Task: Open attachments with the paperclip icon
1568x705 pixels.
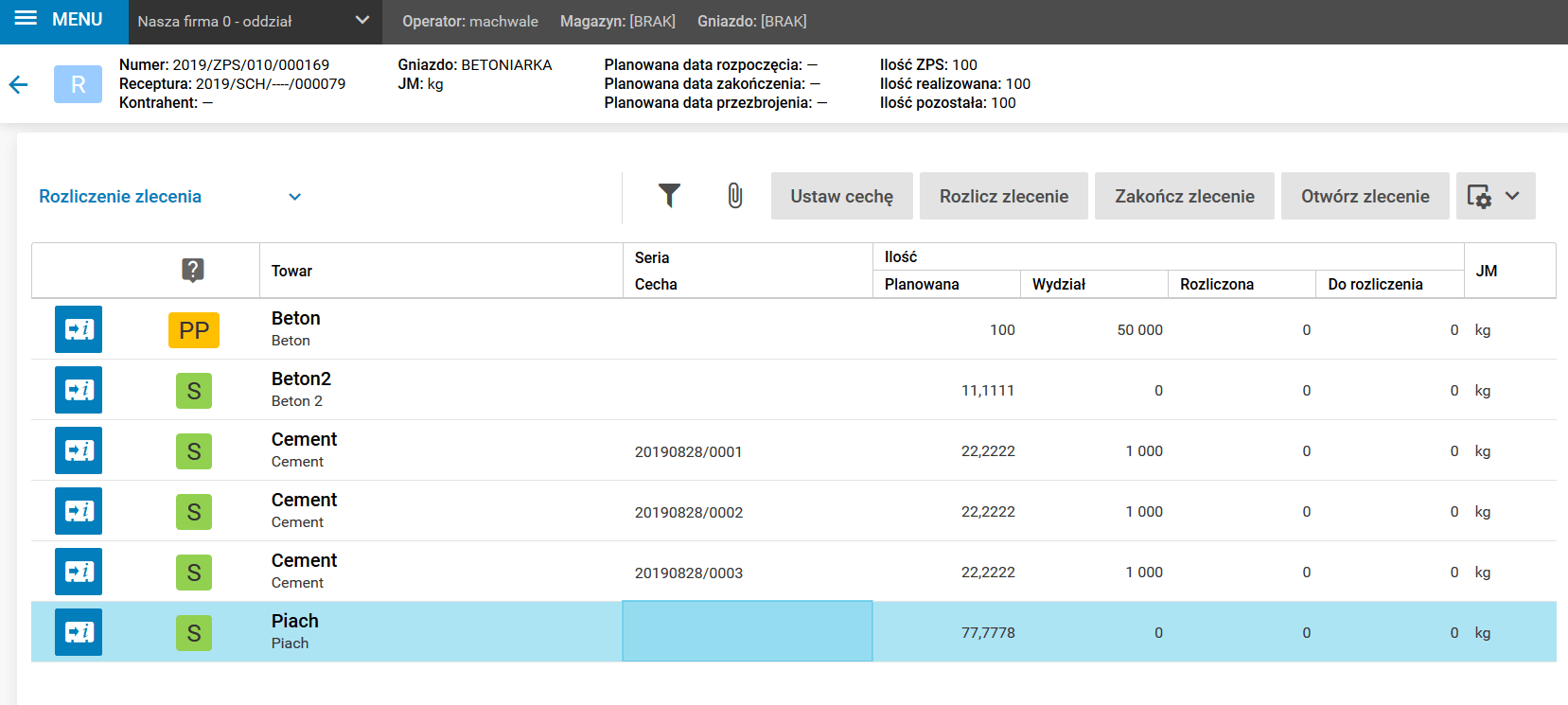Action: (734, 196)
